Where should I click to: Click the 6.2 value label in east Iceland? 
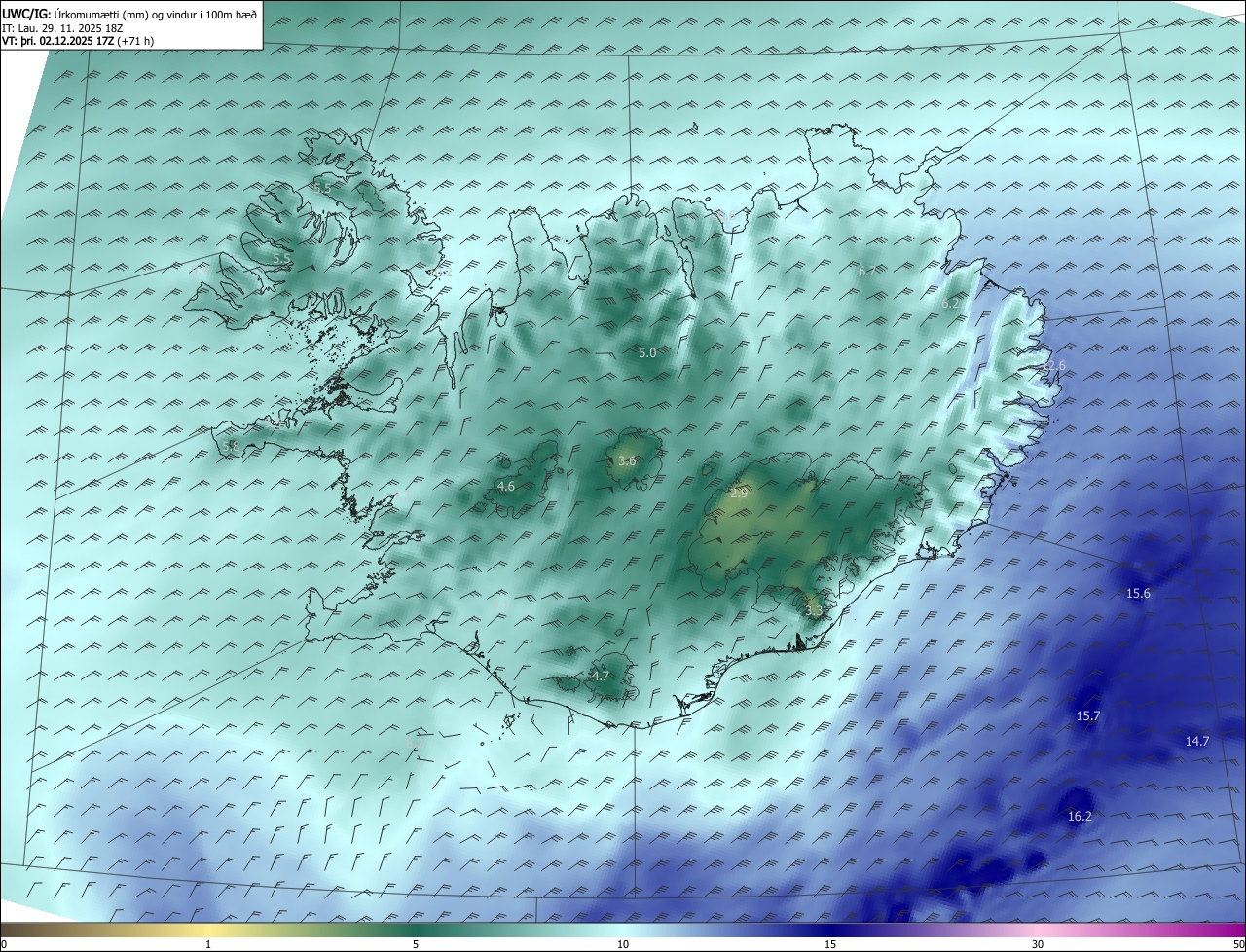click(x=950, y=303)
